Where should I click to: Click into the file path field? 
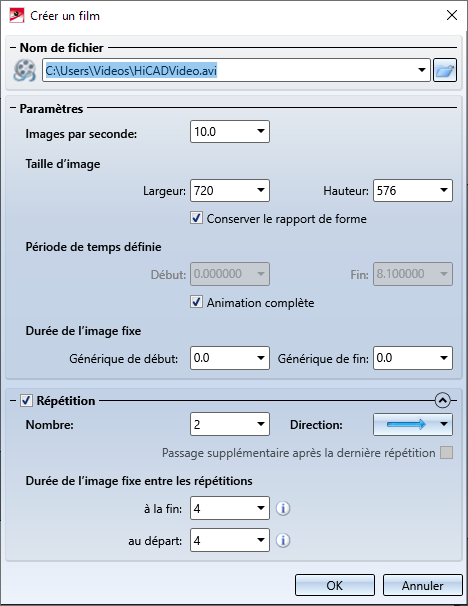[228, 70]
